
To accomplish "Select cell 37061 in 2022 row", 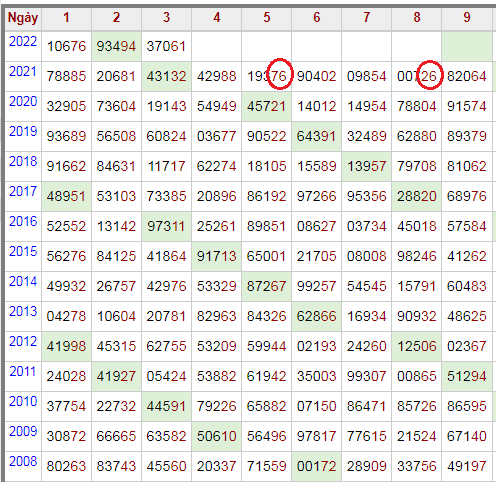I will tap(166, 46).
